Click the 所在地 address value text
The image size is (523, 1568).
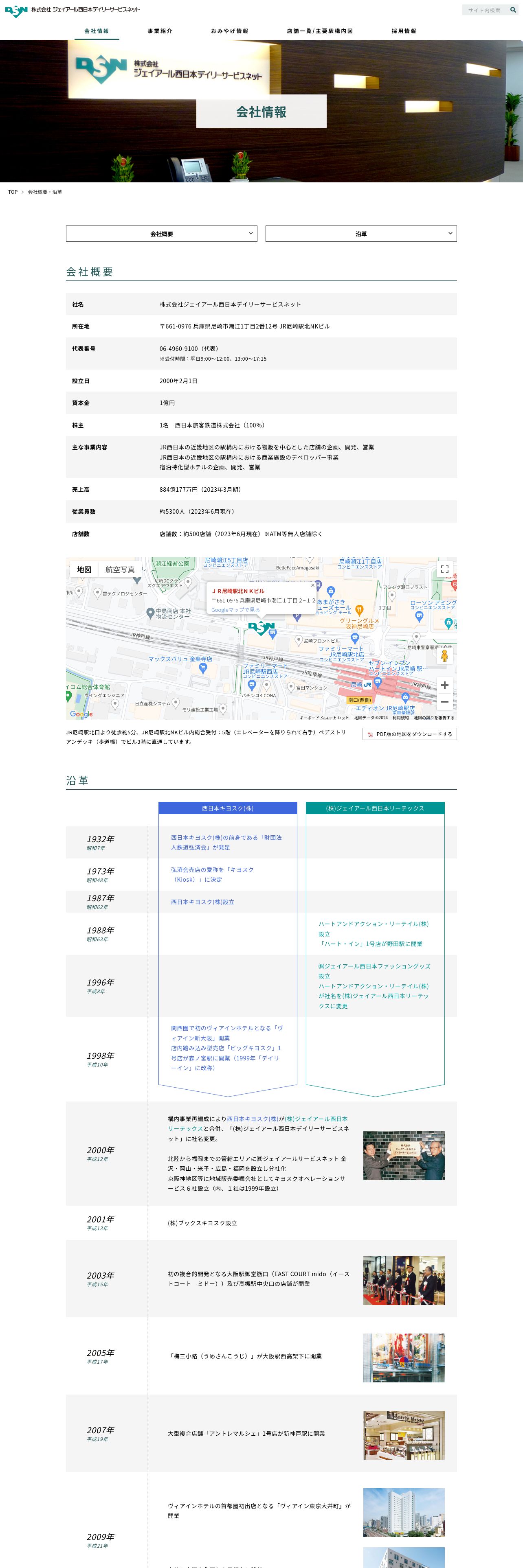click(245, 326)
